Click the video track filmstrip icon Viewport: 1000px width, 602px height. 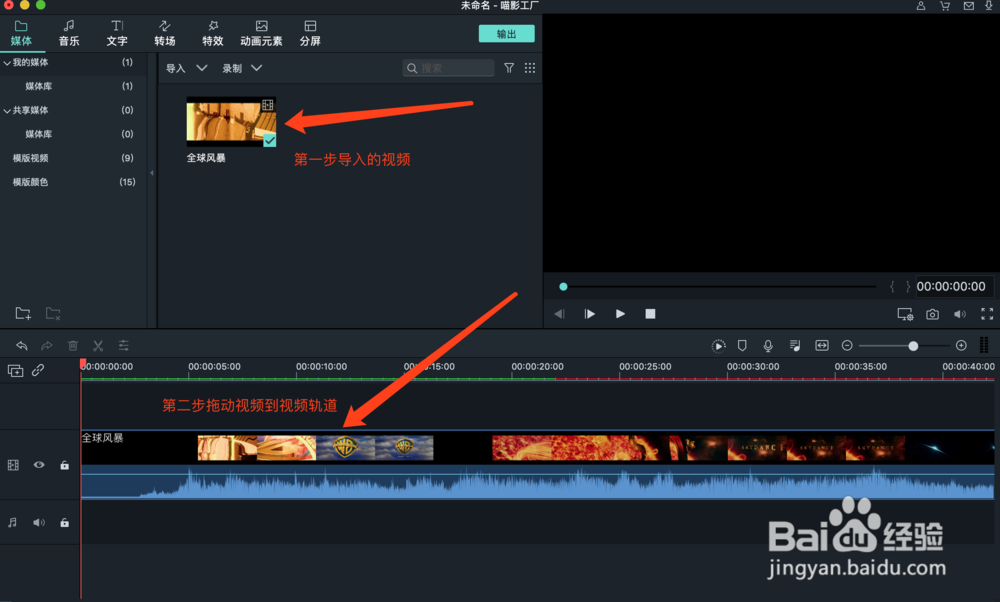13,465
